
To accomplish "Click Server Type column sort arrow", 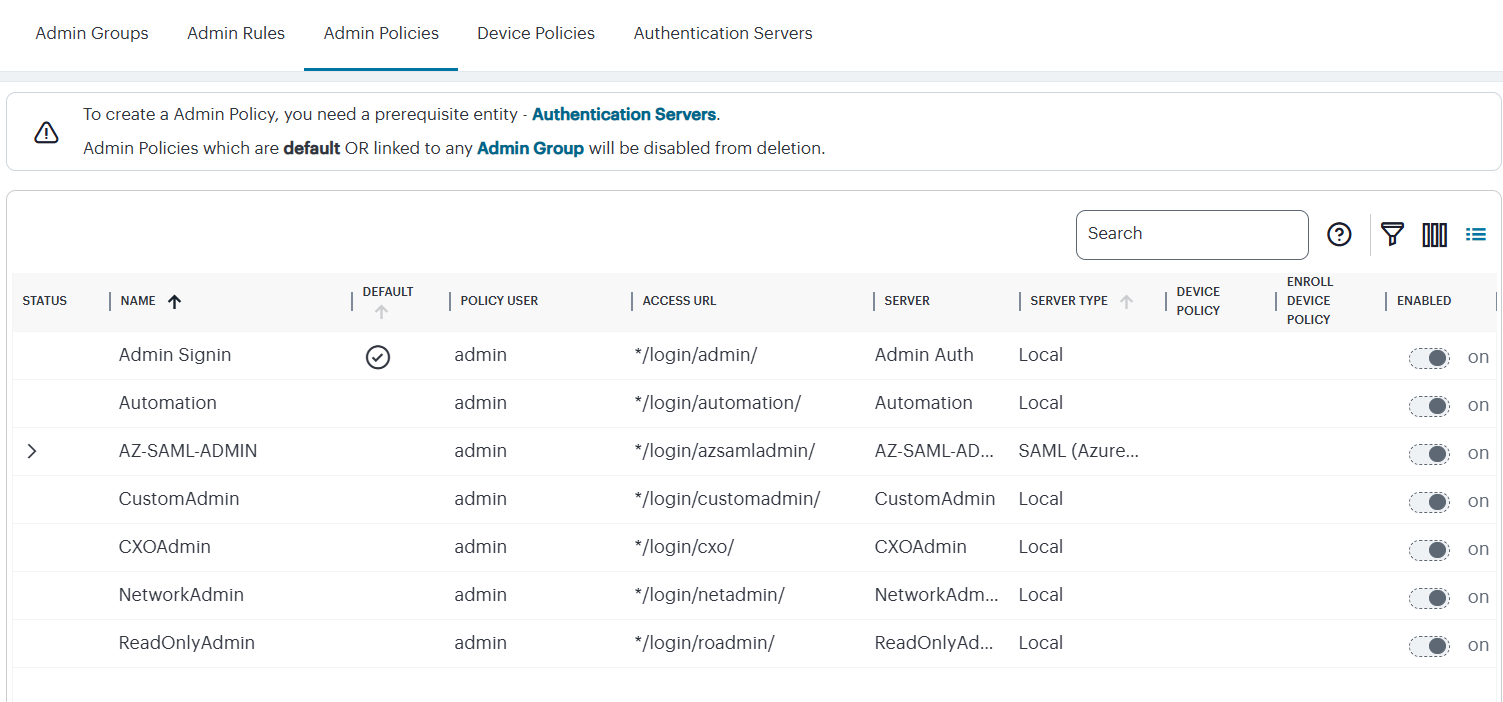I will point(1126,301).
